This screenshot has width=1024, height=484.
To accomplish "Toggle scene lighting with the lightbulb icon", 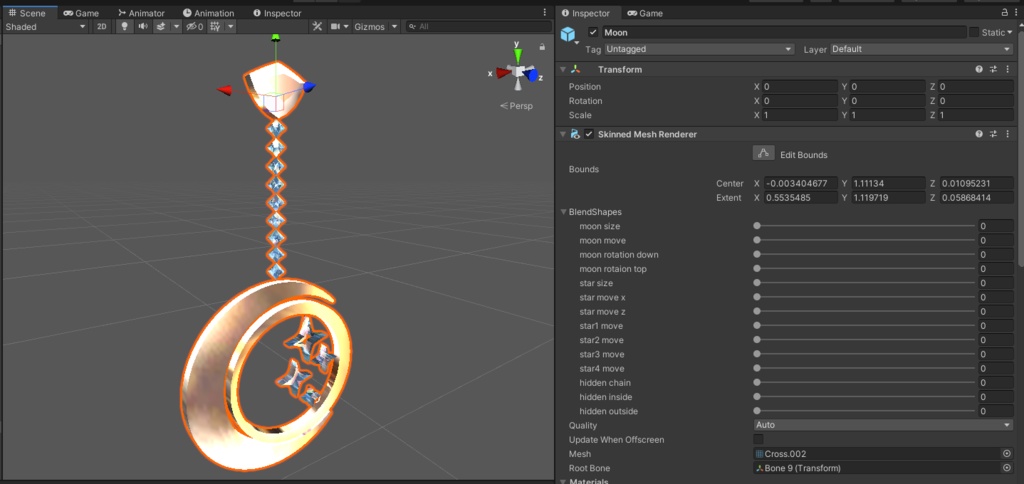I will [125, 26].
